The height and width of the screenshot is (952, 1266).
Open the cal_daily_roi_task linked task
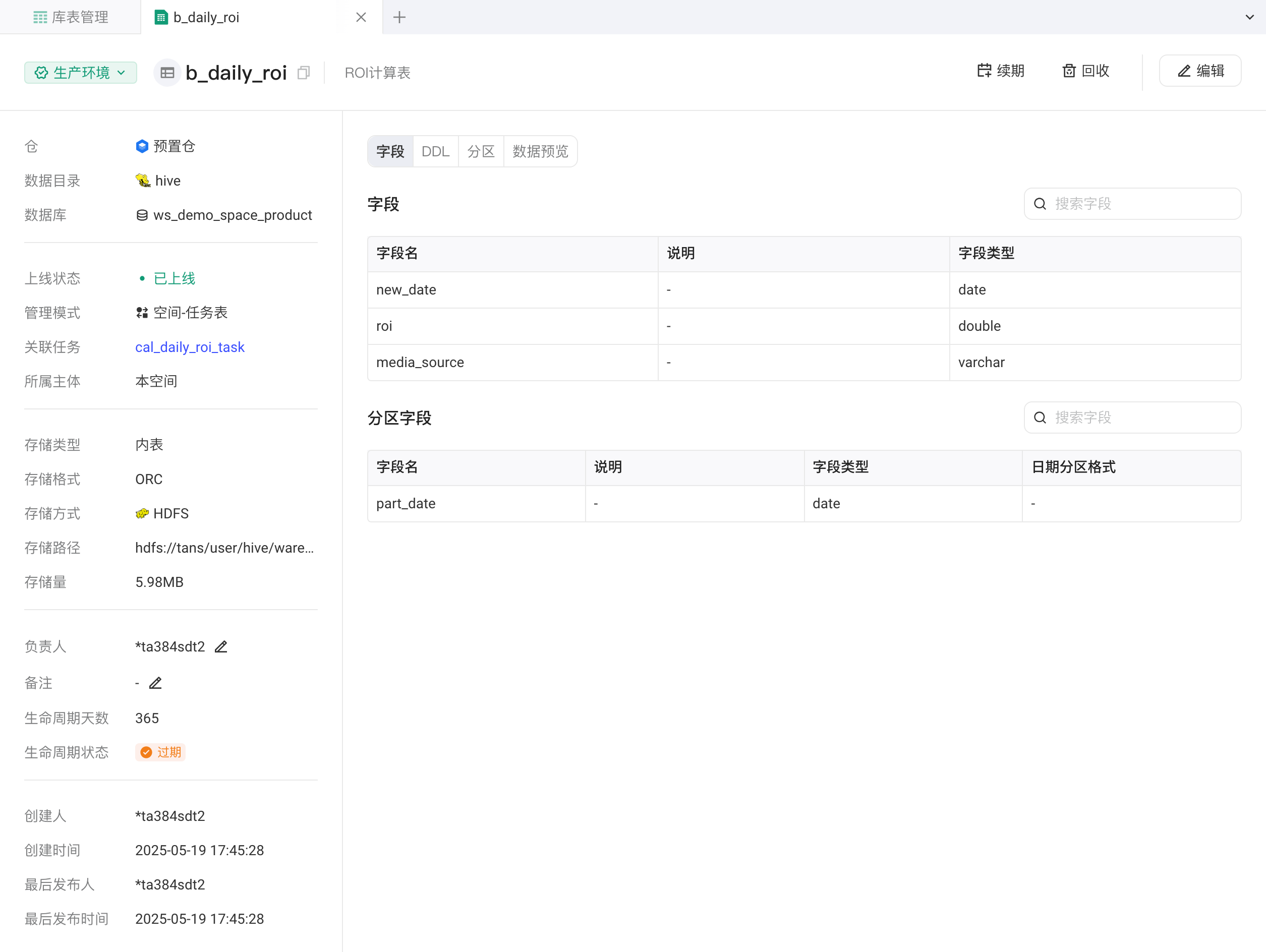click(190, 347)
